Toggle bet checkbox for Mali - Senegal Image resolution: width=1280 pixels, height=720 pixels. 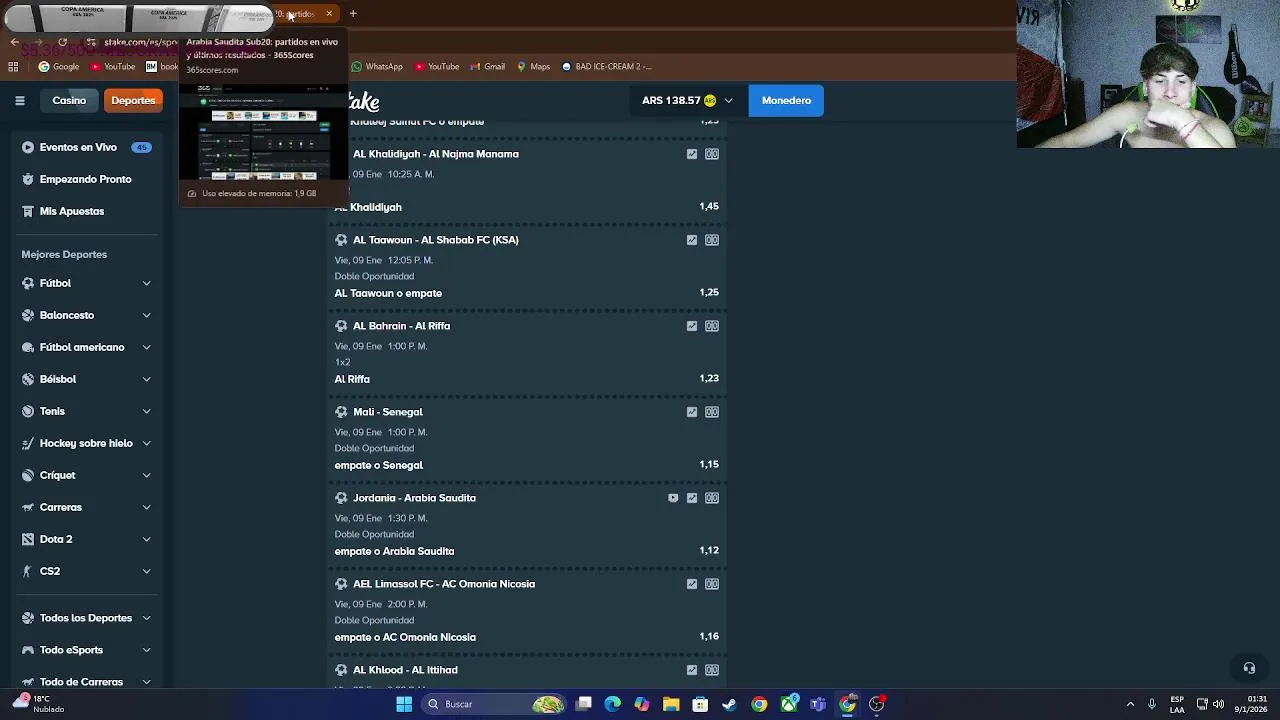tap(692, 412)
